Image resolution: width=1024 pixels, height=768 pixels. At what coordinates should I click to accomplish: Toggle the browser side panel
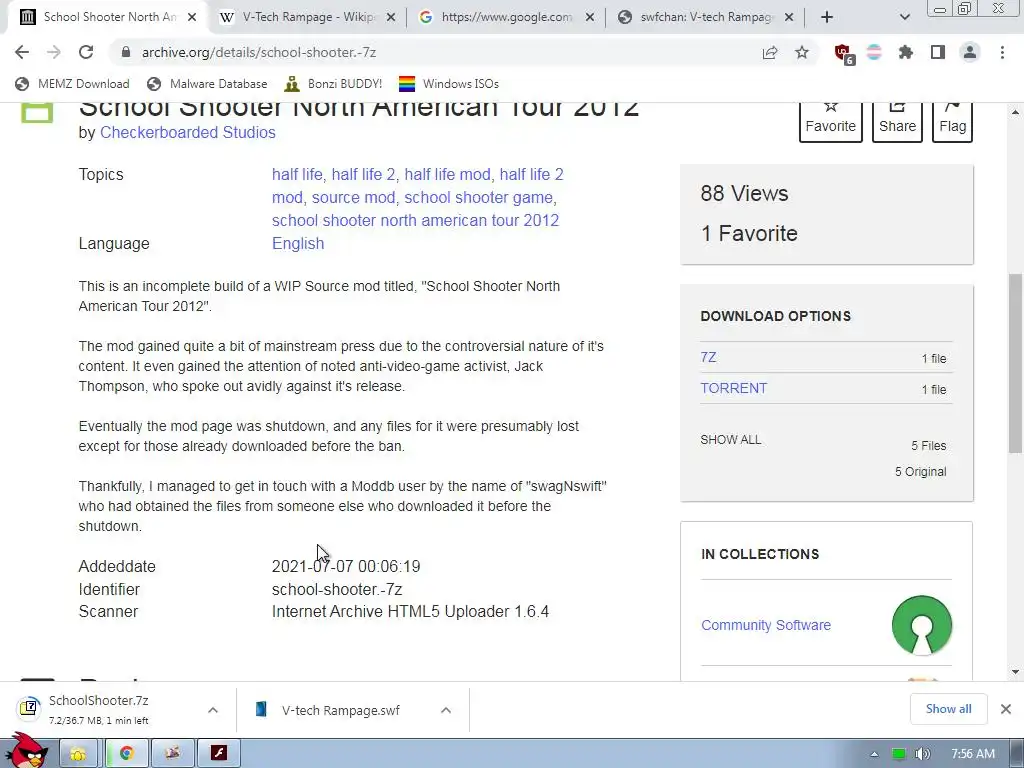pyautogui.click(x=938, y=52)
